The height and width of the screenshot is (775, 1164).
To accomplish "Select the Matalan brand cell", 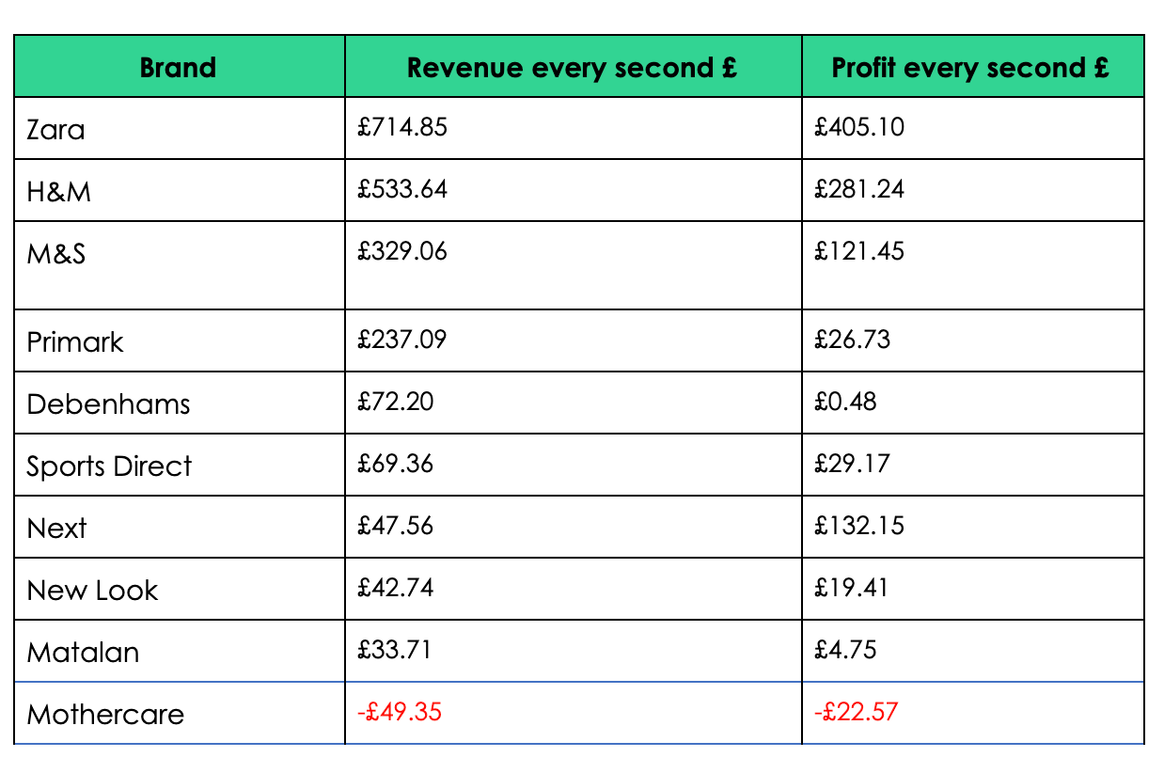I will tap(83, 652).
